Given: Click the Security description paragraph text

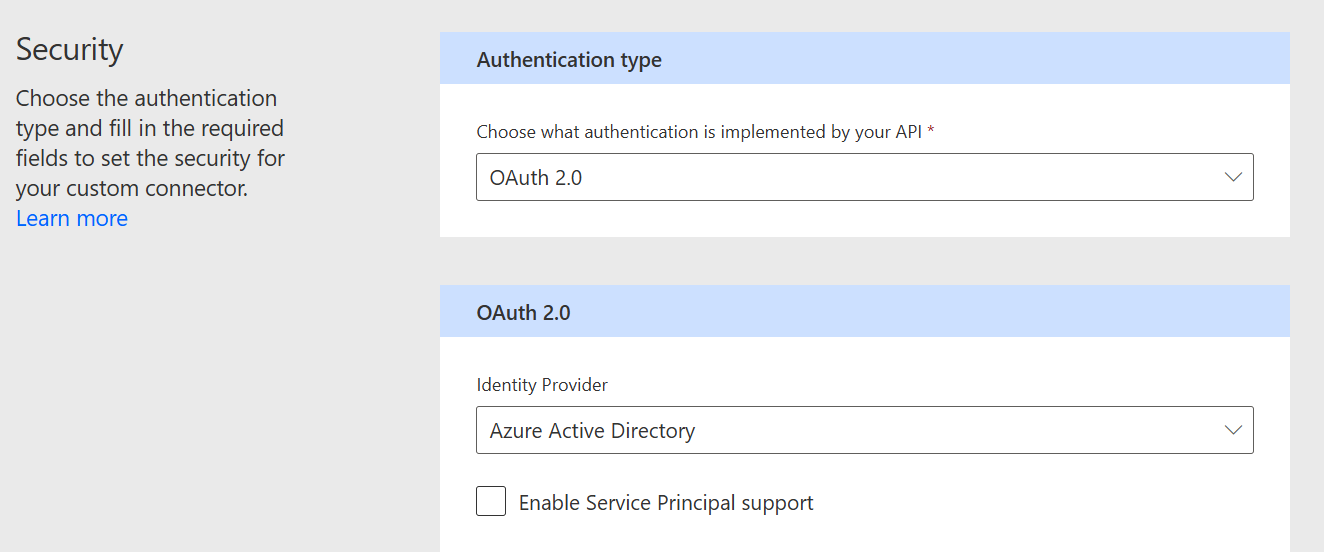Looking at the screenshot, I should tap(150, 143).
